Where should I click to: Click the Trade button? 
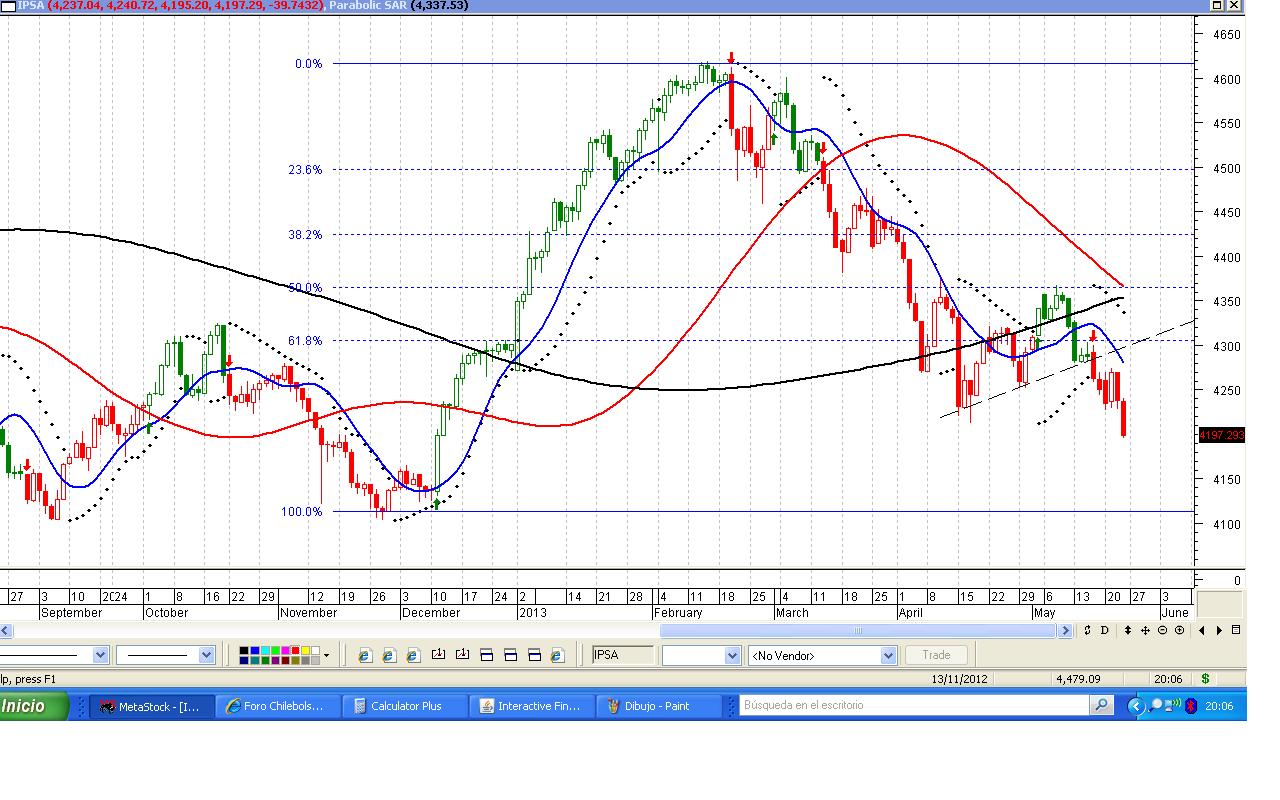936,655
